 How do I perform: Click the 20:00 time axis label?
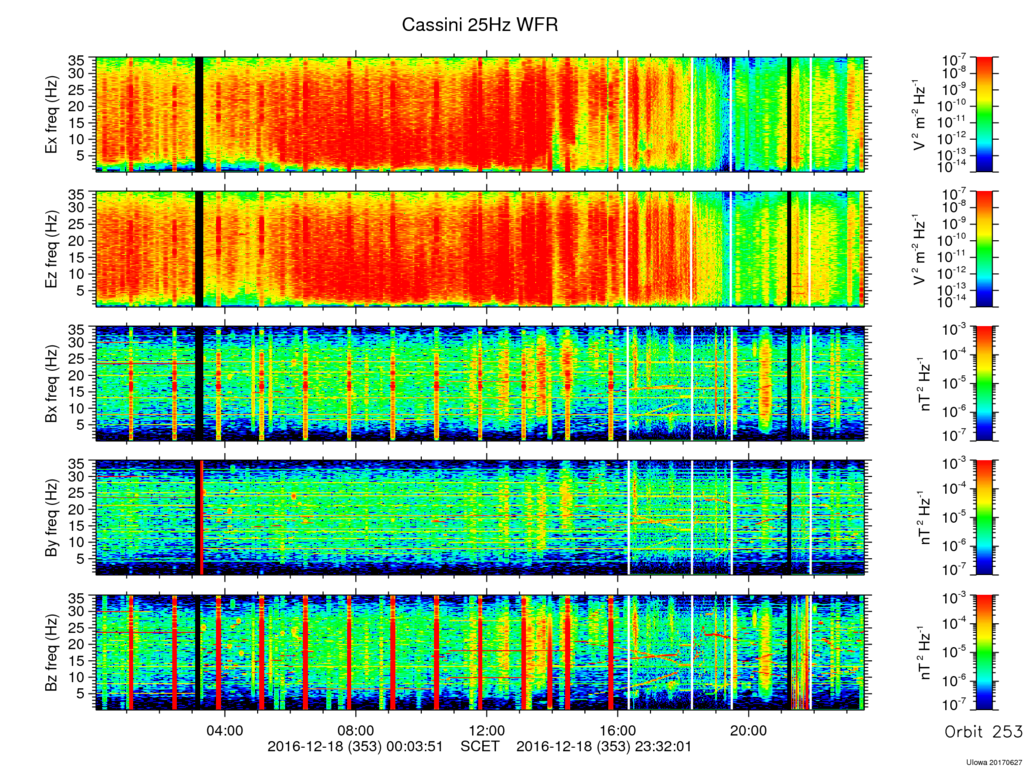[748, 728]
